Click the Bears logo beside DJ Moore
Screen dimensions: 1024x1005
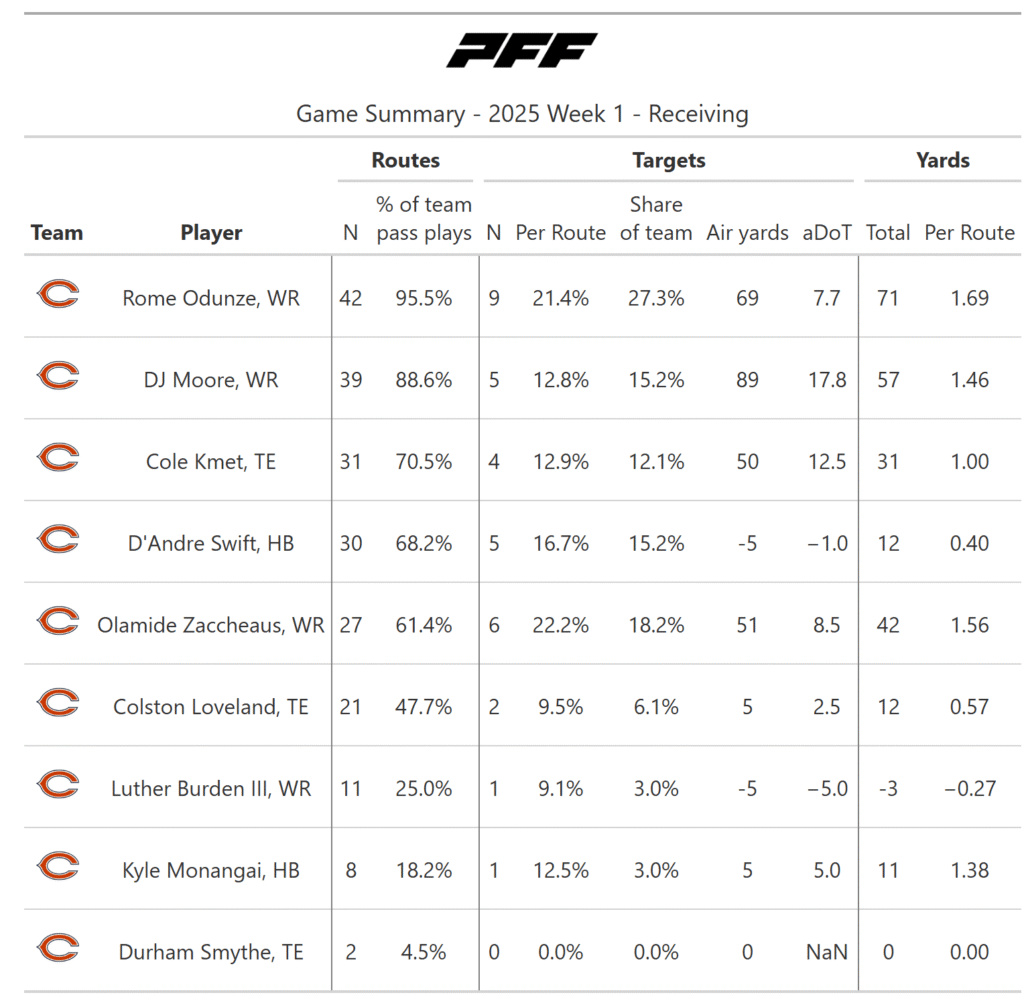57,377
